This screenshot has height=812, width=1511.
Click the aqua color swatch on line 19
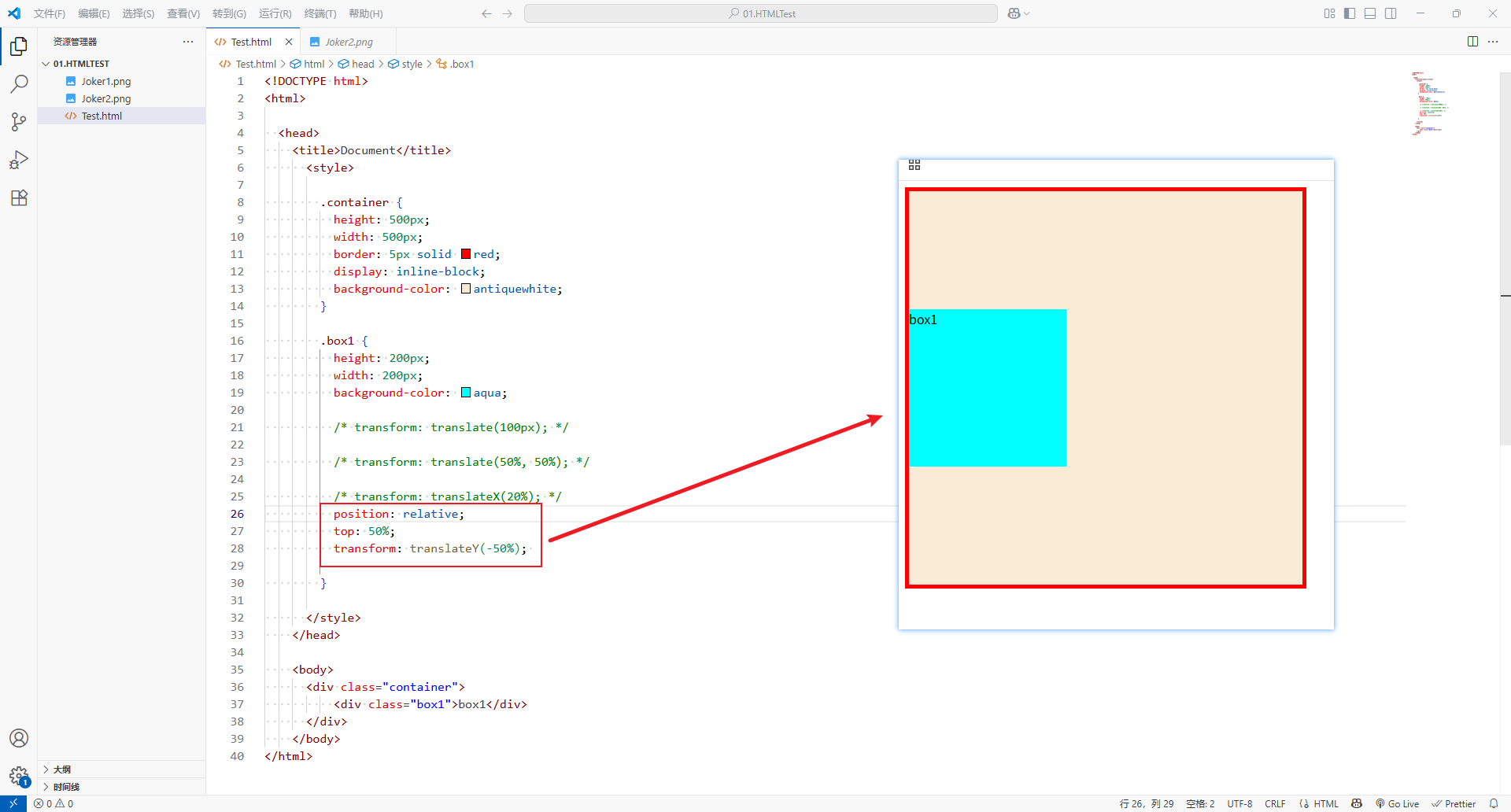(466, 393)
